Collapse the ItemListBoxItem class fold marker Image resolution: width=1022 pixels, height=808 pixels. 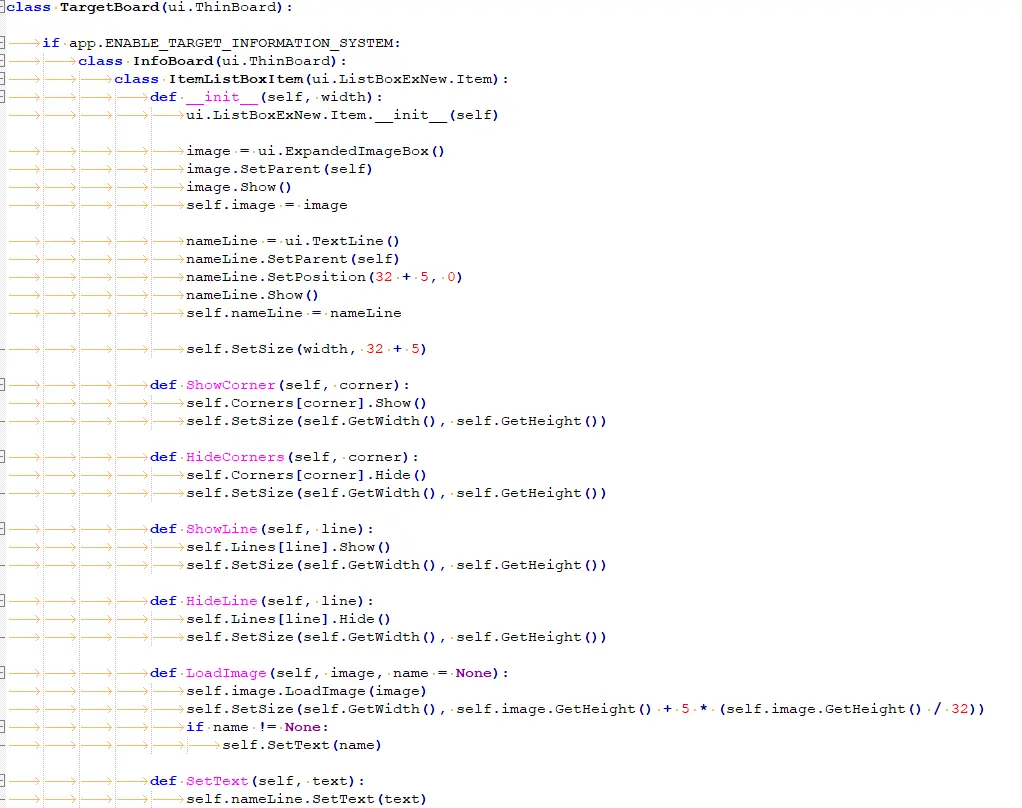(3, 78)
